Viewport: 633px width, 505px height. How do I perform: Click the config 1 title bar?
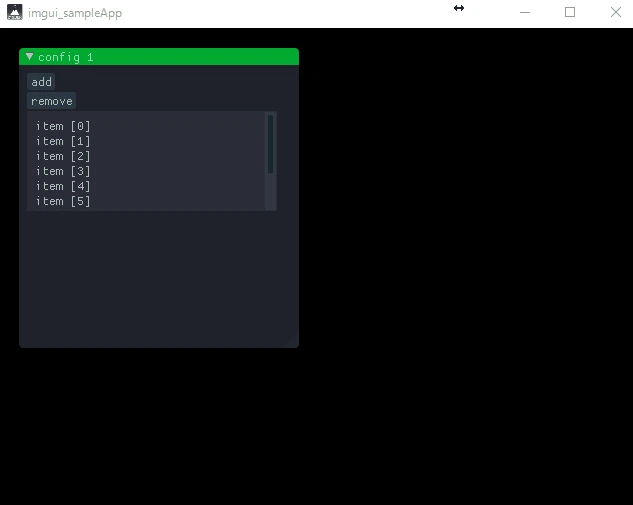pos(159,57)
